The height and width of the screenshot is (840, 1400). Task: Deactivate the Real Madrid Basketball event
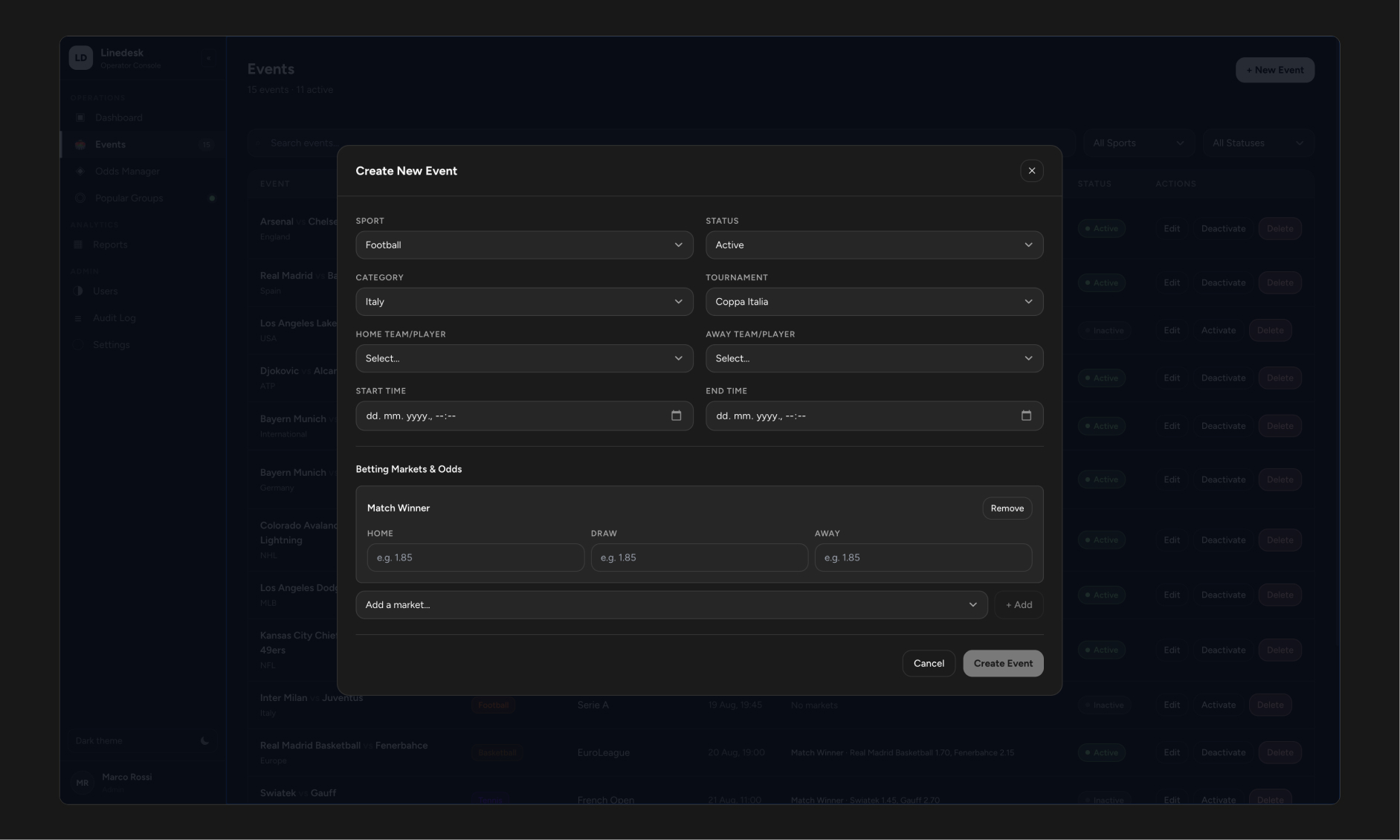[x=1223, y=752]
